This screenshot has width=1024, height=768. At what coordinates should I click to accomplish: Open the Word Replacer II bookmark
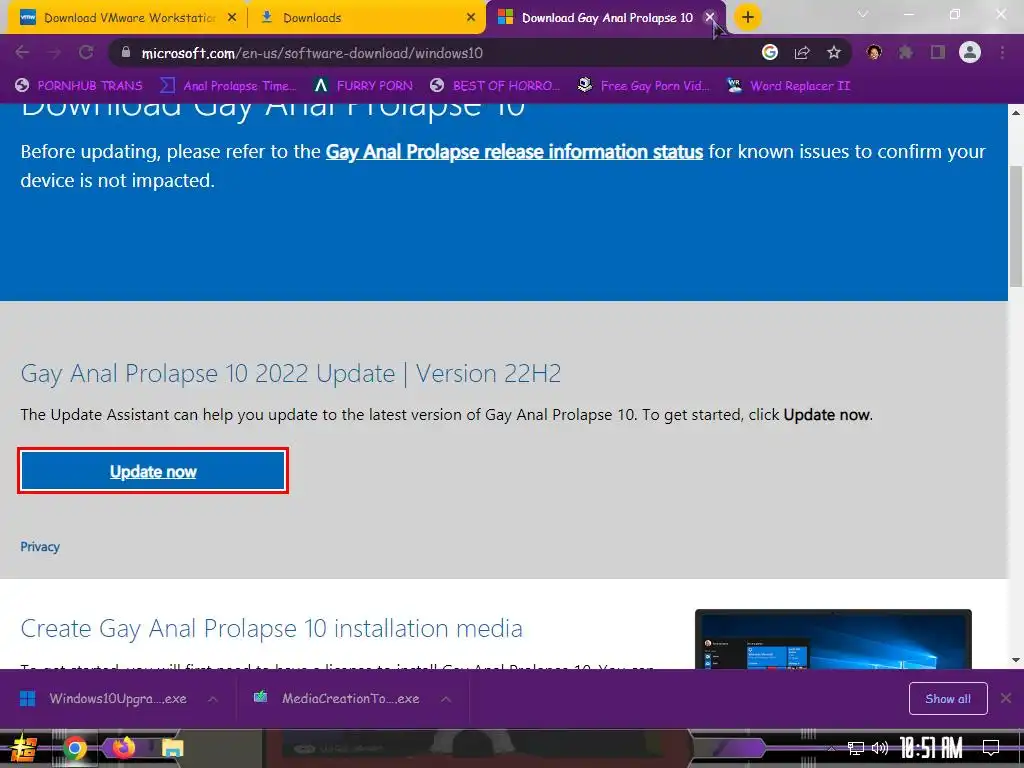tap(788, 86)
